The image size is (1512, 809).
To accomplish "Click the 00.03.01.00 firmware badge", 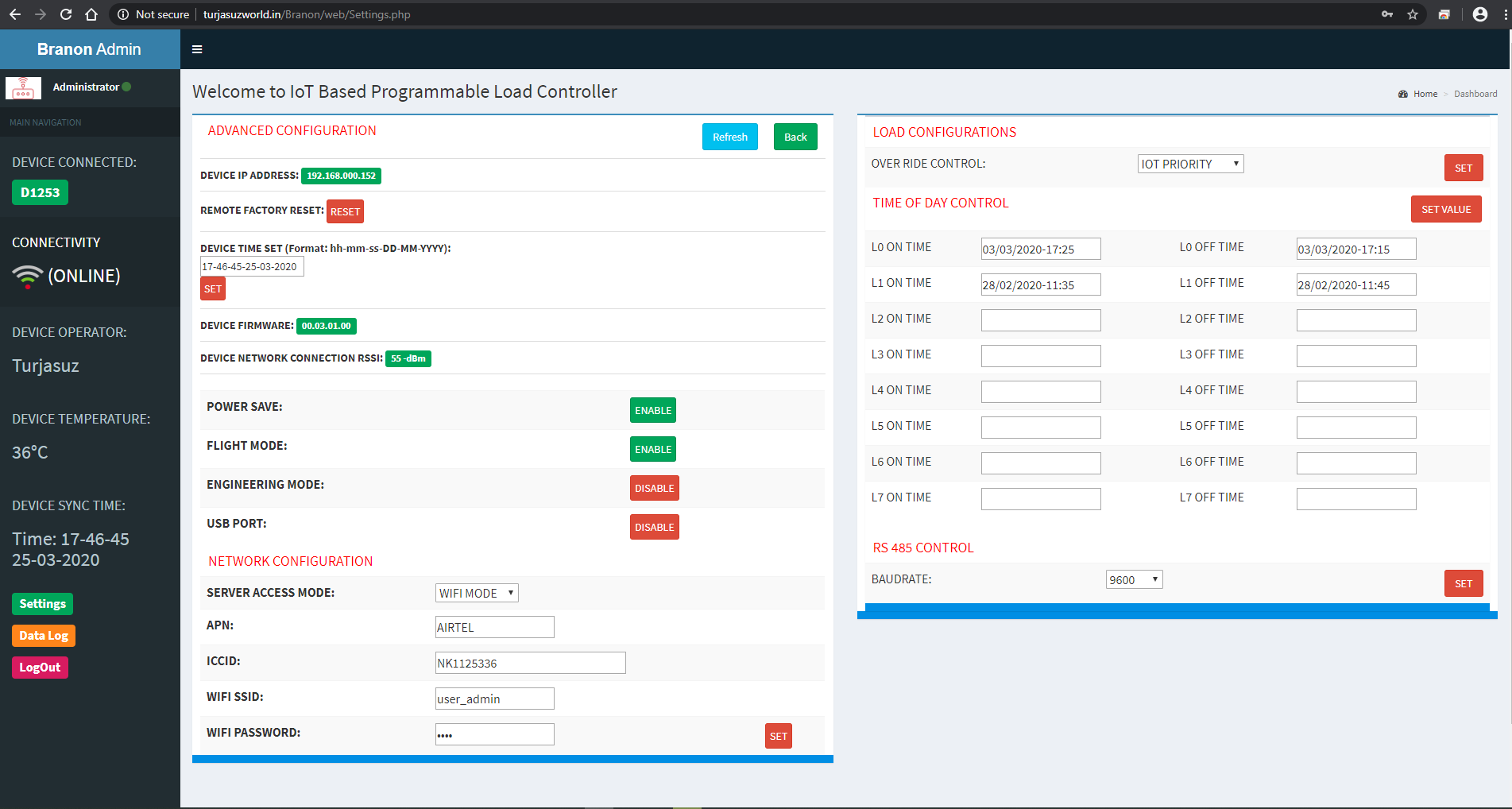I will (327, 326).
